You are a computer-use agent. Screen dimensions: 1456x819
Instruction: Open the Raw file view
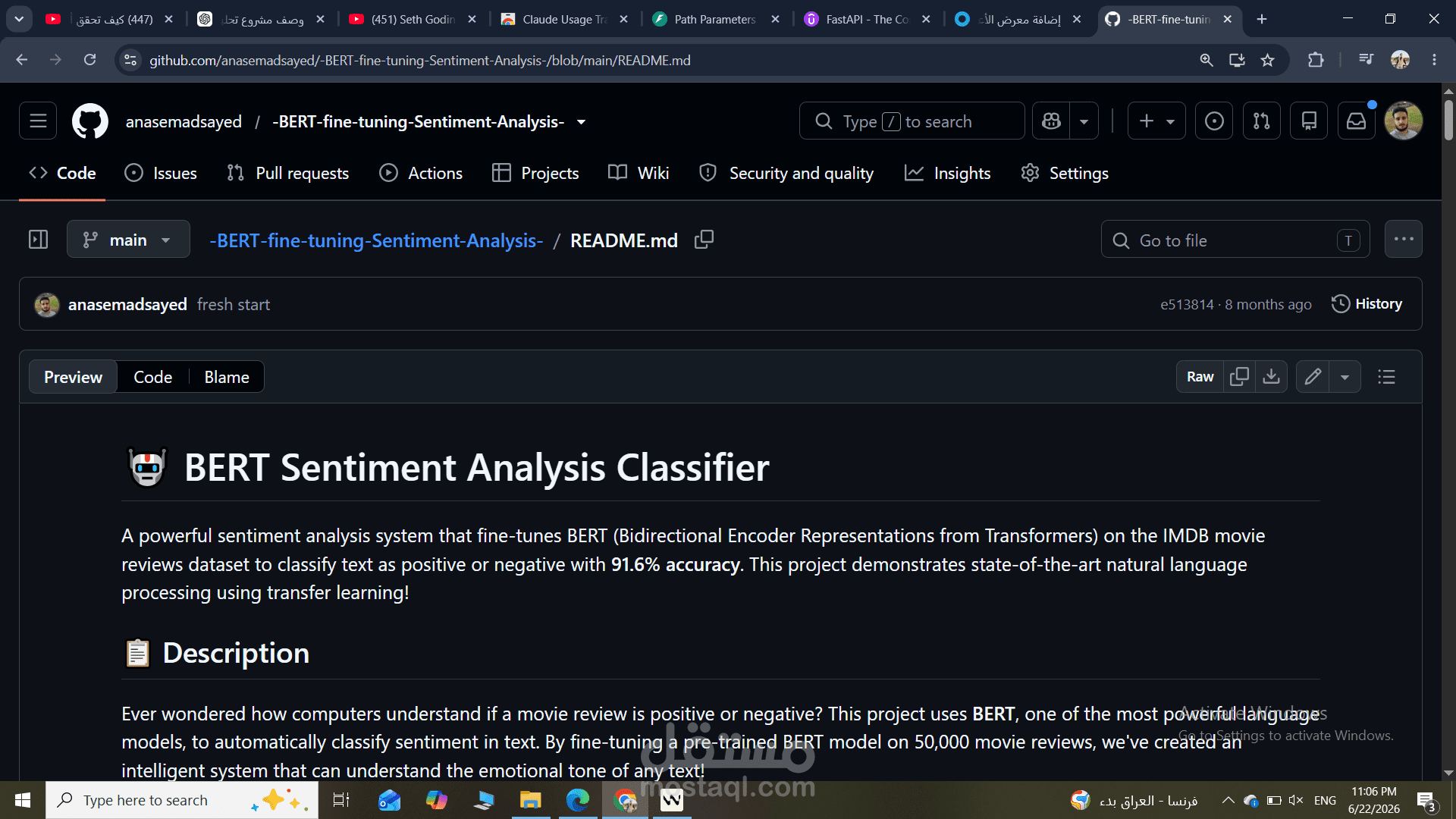pos(1200,376)
